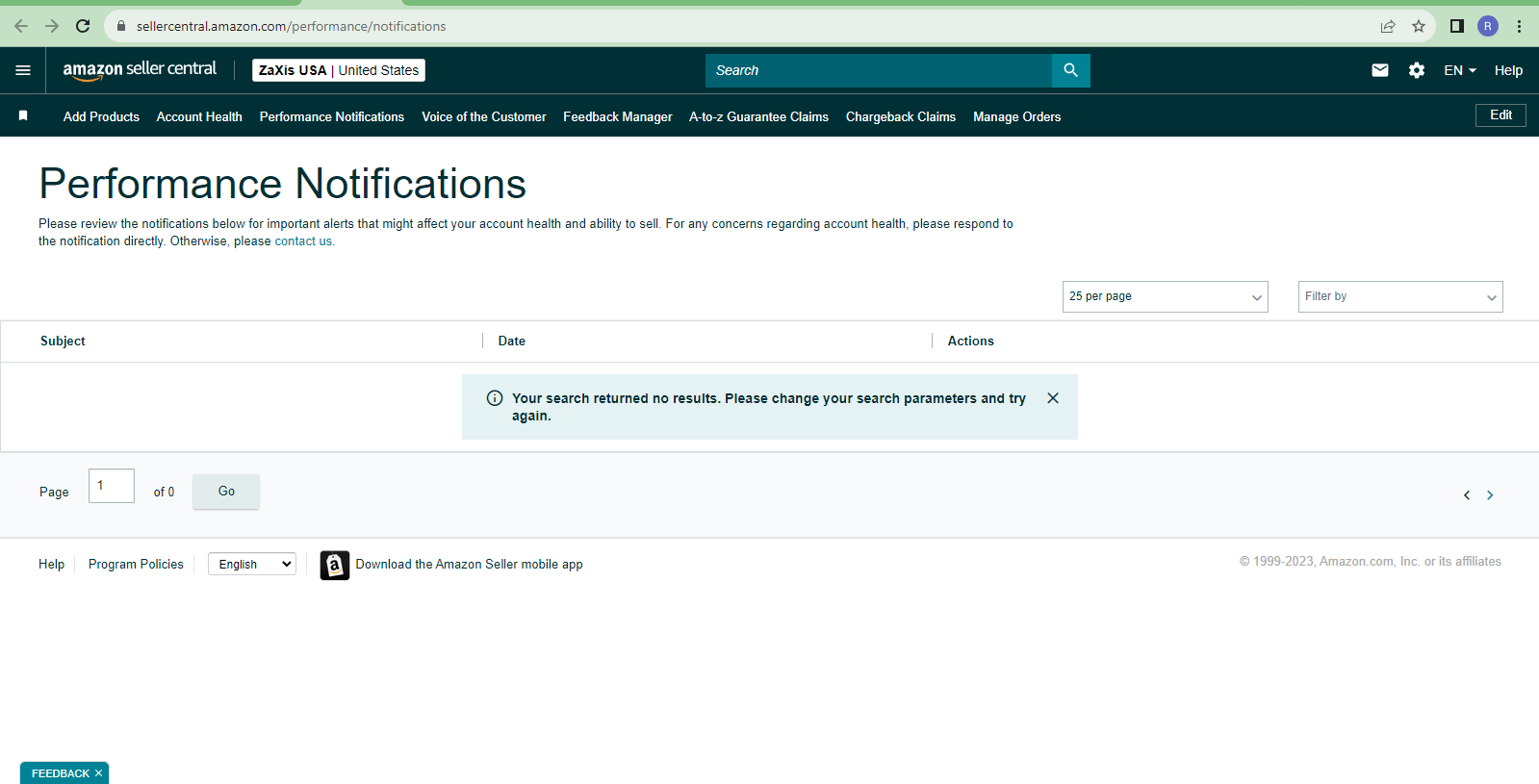The image size is (1539, 784).
Task: Open Manage Orders menu item
Action: (1017, 116)
